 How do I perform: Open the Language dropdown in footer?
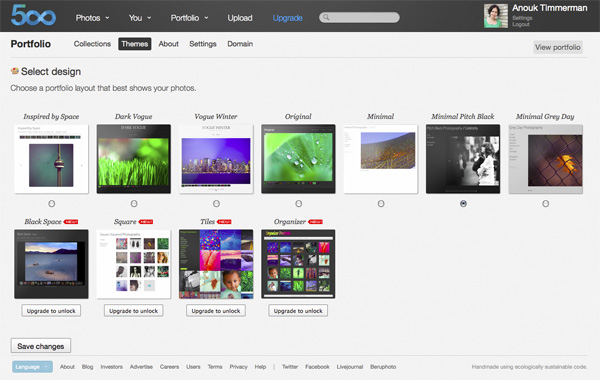(x=33, y=367)
